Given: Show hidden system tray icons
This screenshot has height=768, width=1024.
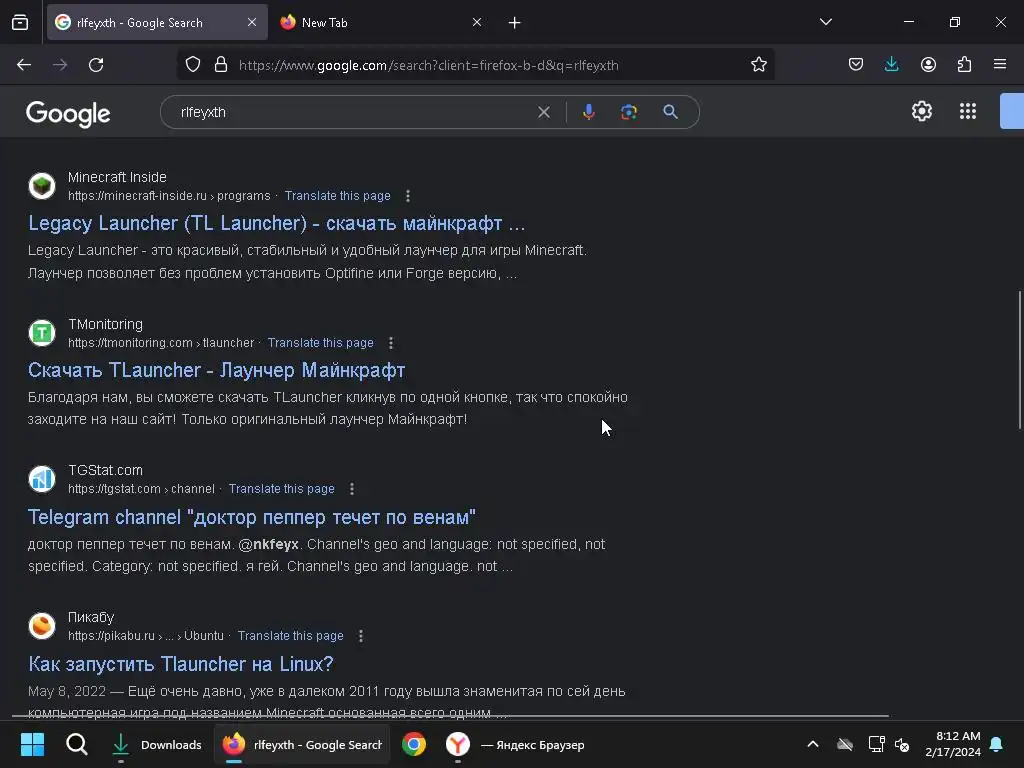Looking at the screenshot, I should pyautogui.click(x=812, y=744).
